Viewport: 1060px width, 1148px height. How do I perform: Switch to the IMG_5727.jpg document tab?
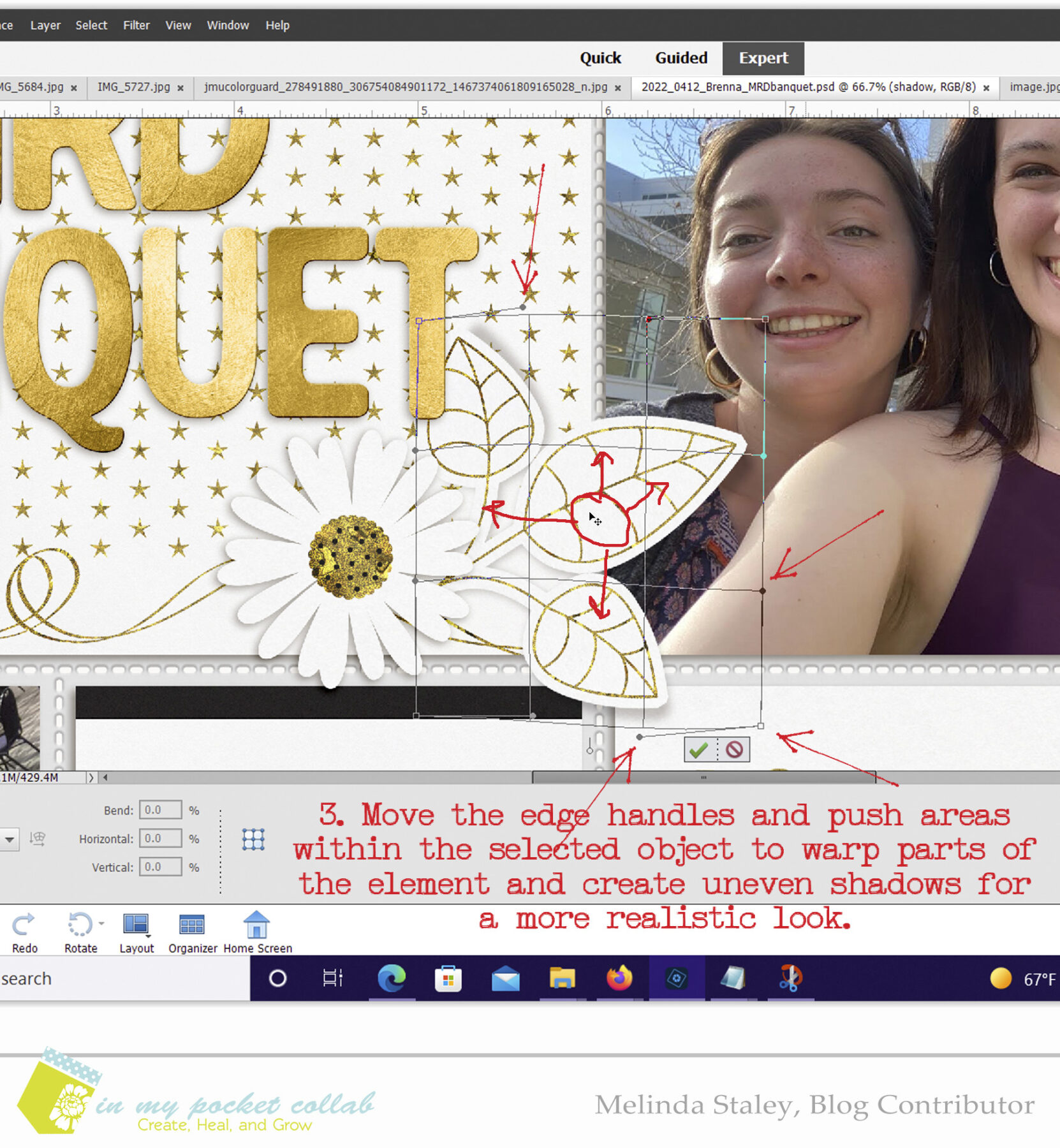point(133,87)
